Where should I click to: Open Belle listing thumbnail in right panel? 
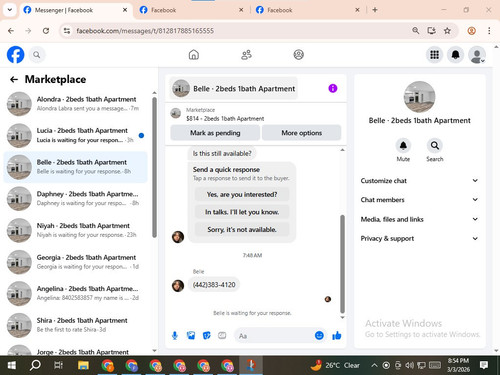[419, 97]
